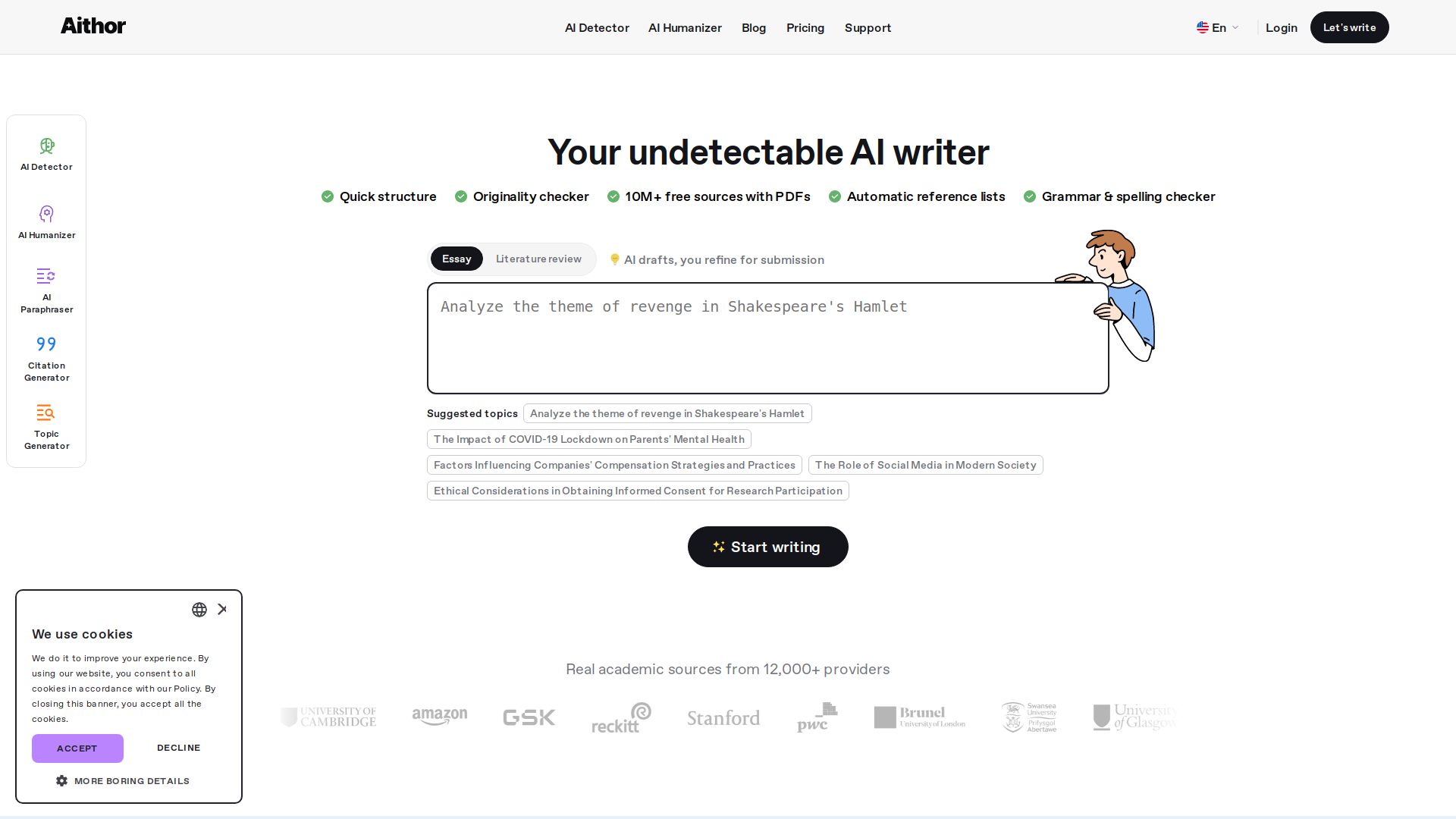Open the AI Paraphraser sidebar icon
This screenshot has width=1456, height=819.
[x=46, y=276]
